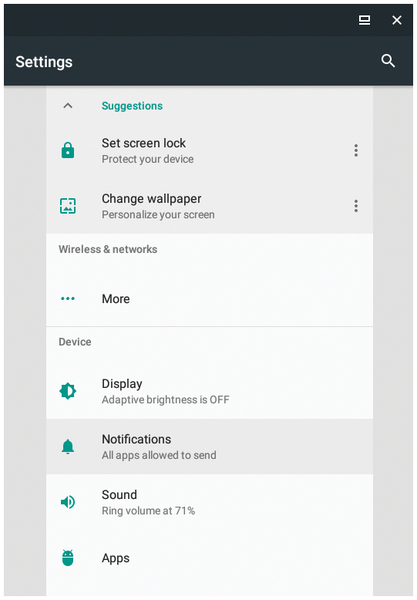This screenshot has width=417, height=600.
Task: Open Set screen lock suggestion
Action: 210,150
